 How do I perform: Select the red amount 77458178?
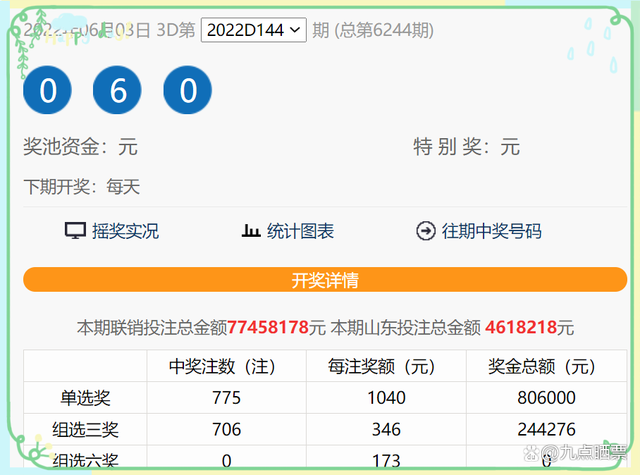click(x=268, y=327)
